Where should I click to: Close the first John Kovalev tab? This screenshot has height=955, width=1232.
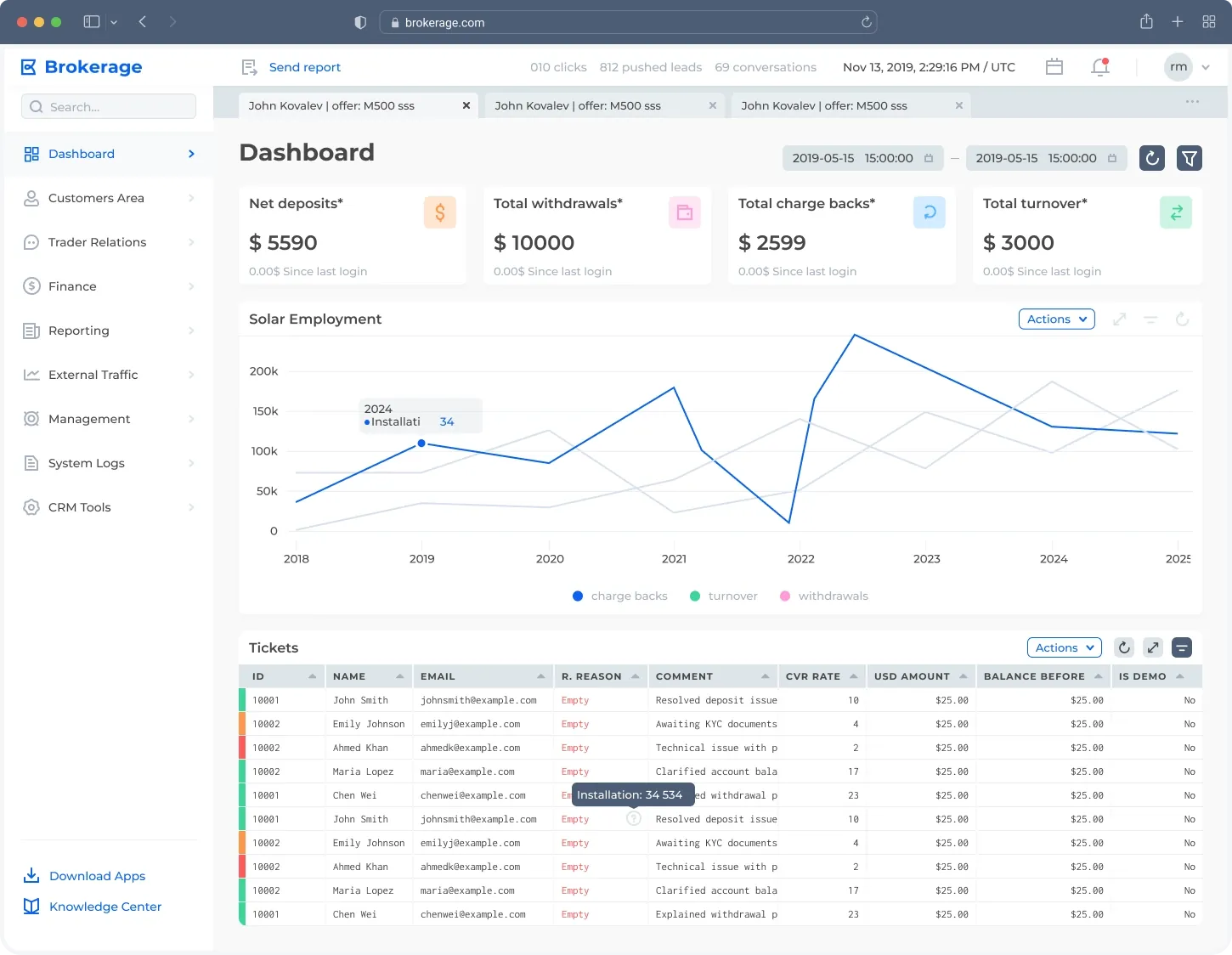click(x=466, y=105)
